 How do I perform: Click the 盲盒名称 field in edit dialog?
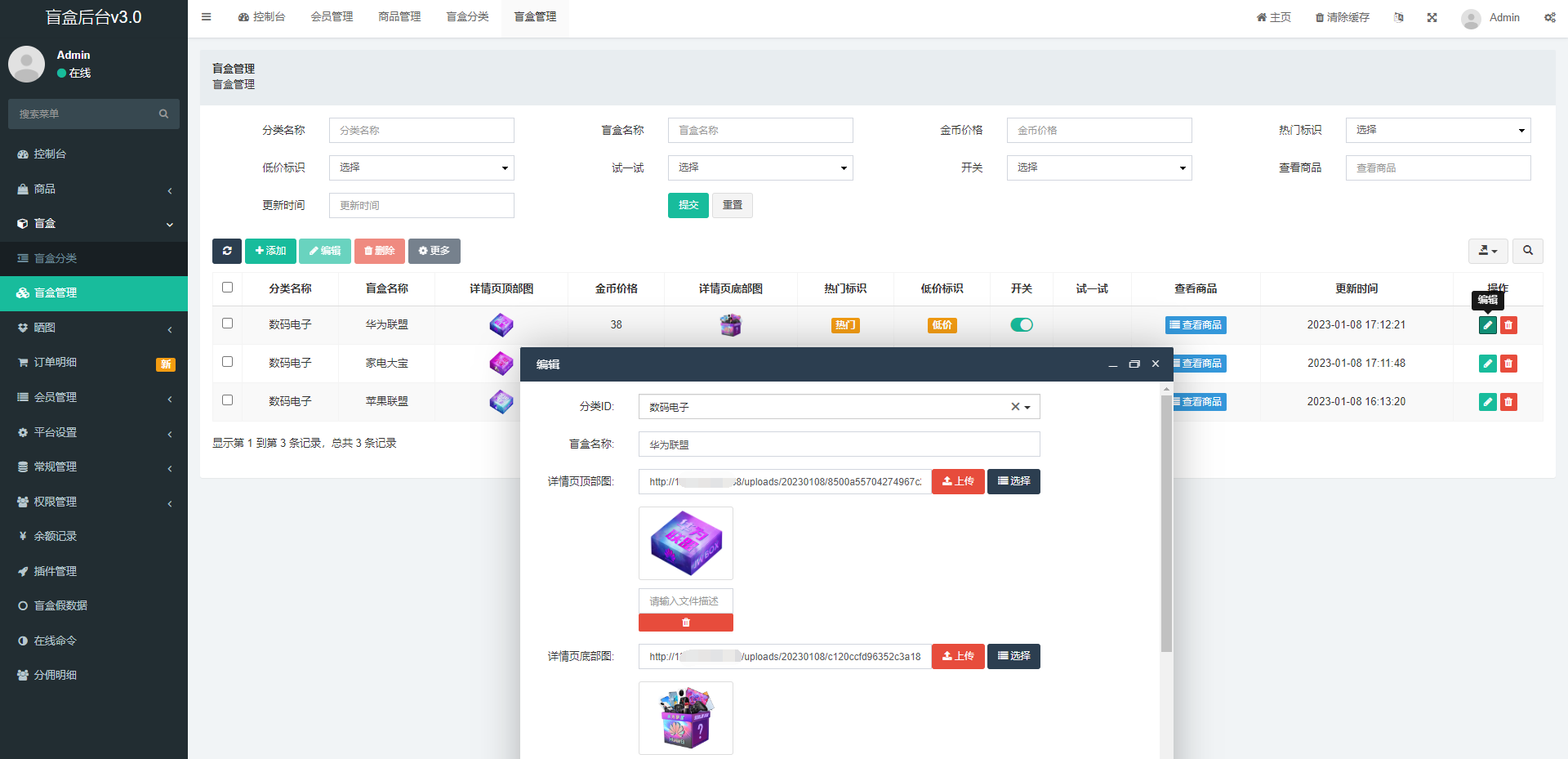(839, 444)
